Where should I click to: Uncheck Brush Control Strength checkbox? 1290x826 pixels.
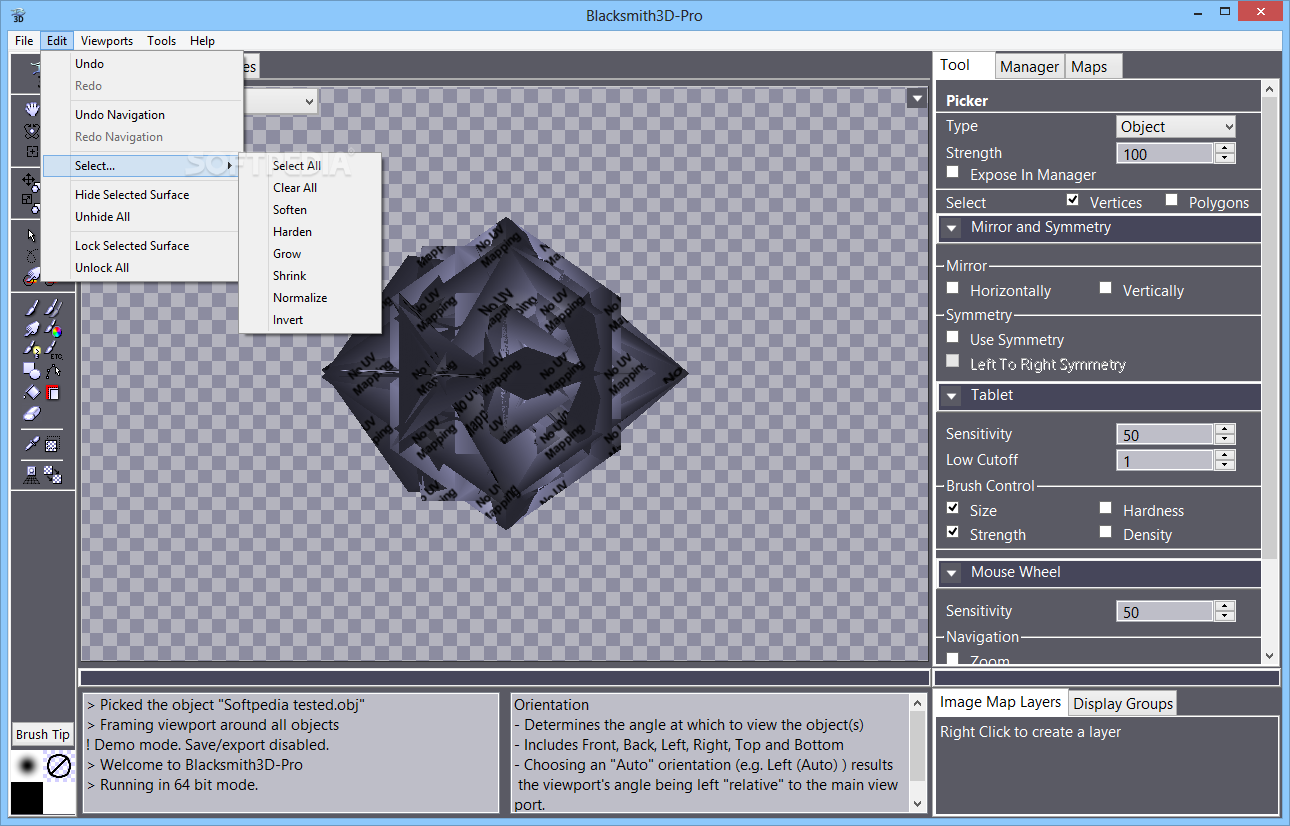click(953, 532)
